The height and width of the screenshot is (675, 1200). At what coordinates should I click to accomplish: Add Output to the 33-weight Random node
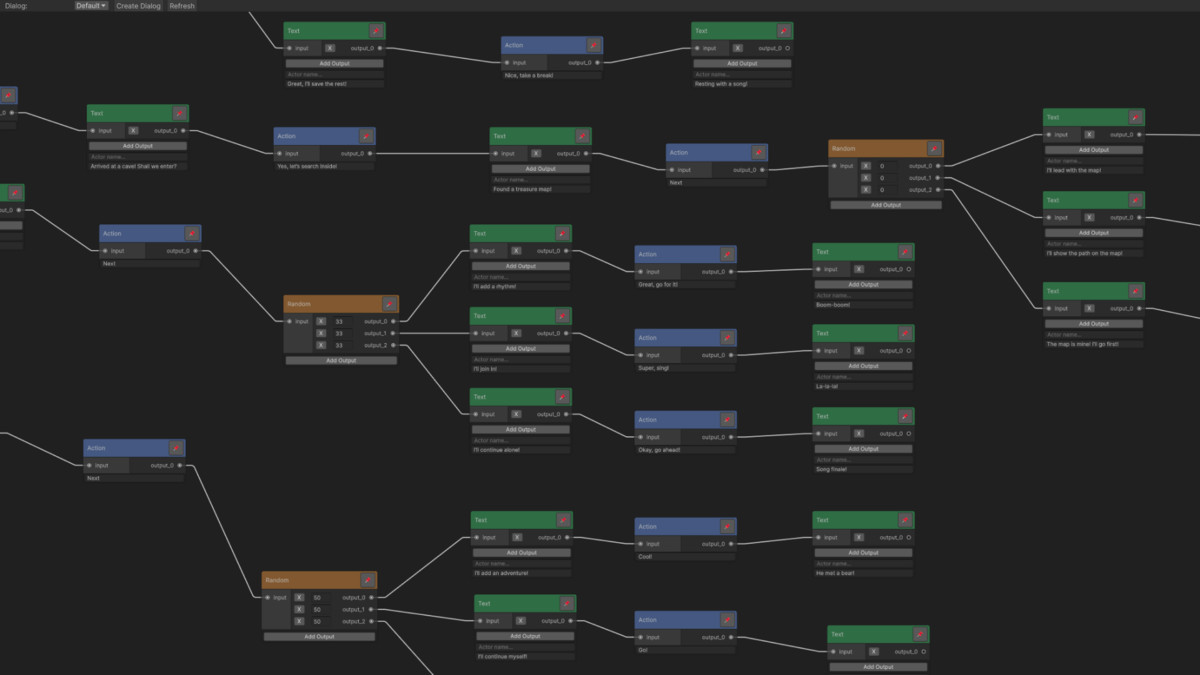[342, 360]
